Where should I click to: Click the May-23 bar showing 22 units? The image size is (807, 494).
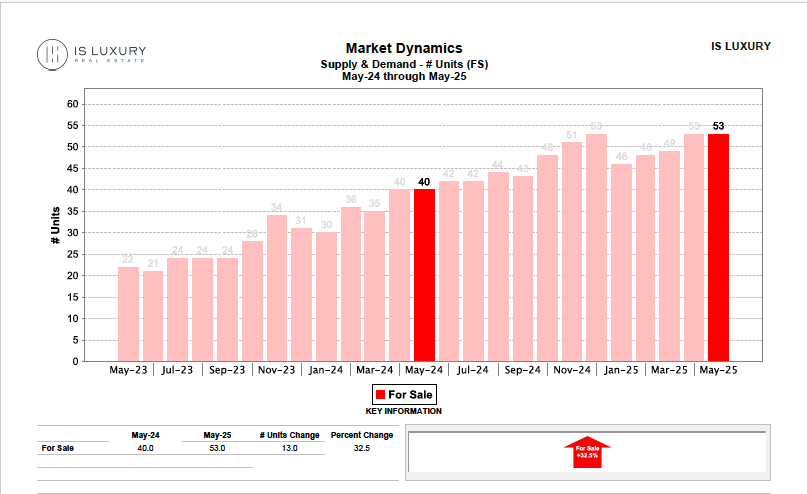tap(128, 314)
